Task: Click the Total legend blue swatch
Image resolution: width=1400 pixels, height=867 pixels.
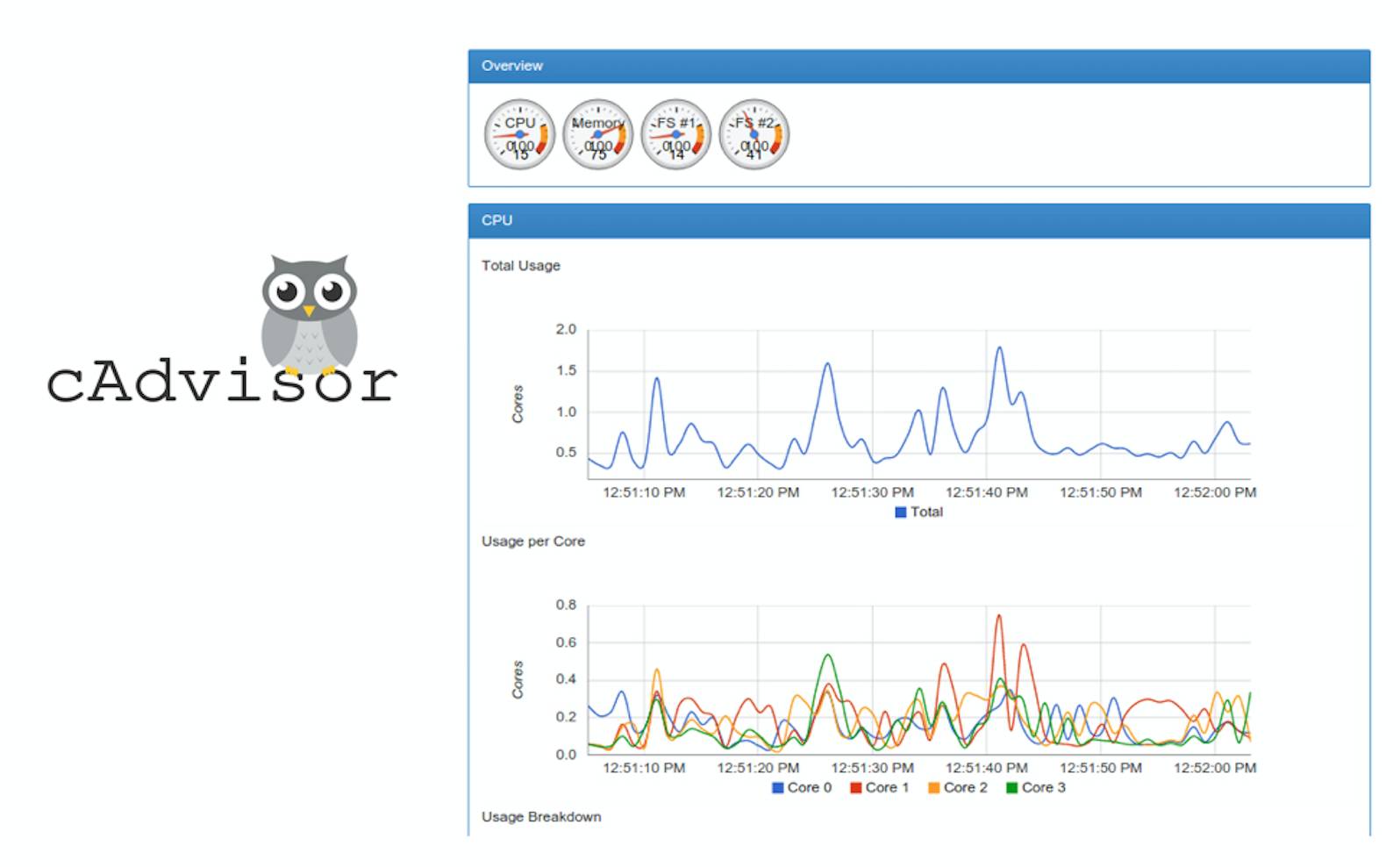Action: [900, 512]
